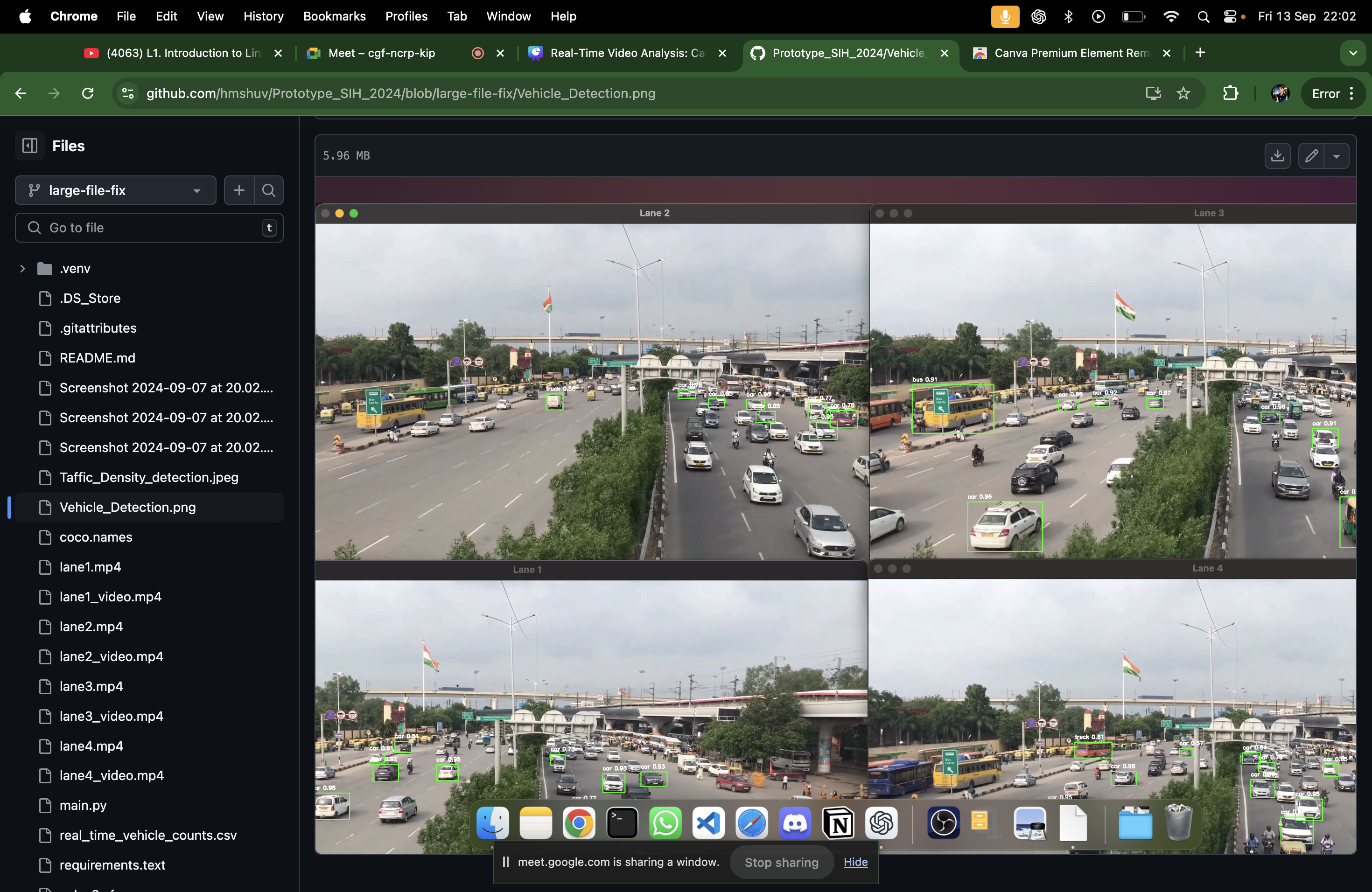This screenshot has width=1372, height=892.
Task: Collapse the file tree side panel icon
Action: pyautogui.click(x=30, y=146)
